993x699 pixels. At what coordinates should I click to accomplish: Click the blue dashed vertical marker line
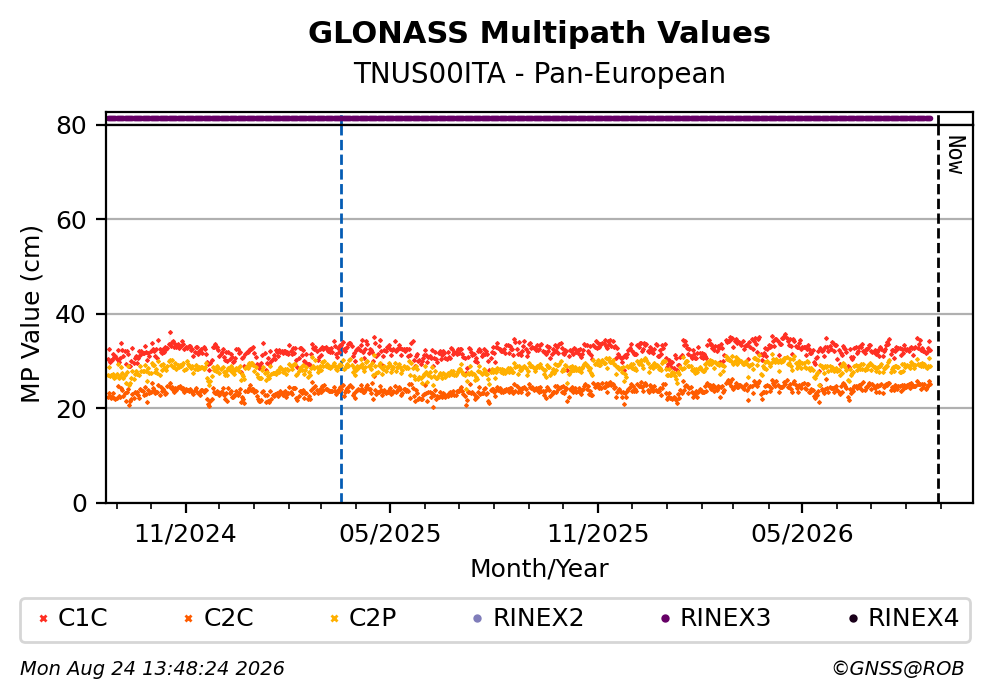pos(341,310)
